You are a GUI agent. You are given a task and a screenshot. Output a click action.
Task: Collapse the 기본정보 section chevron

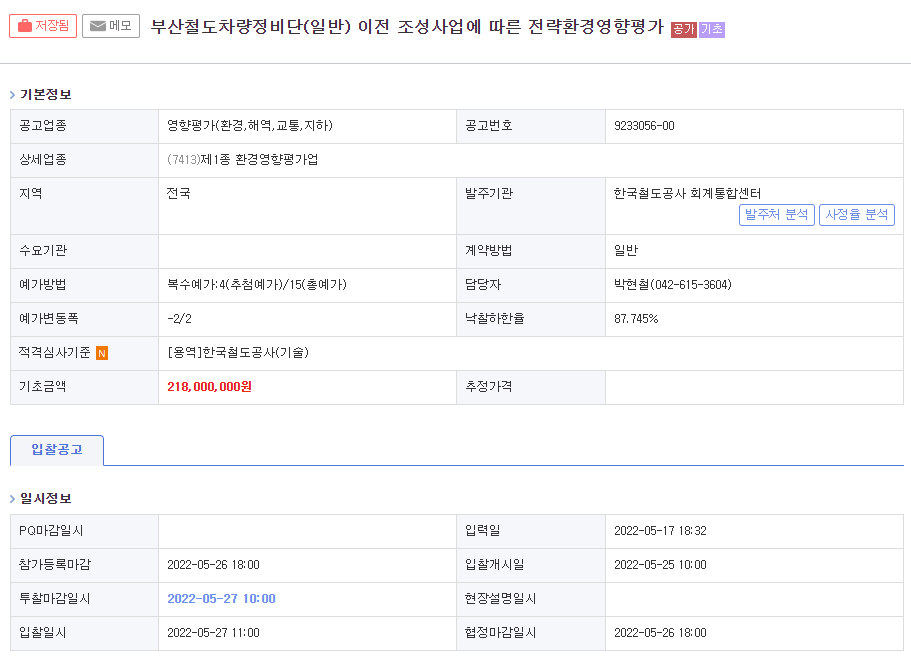pyautogui.click(x=12, y=95)
